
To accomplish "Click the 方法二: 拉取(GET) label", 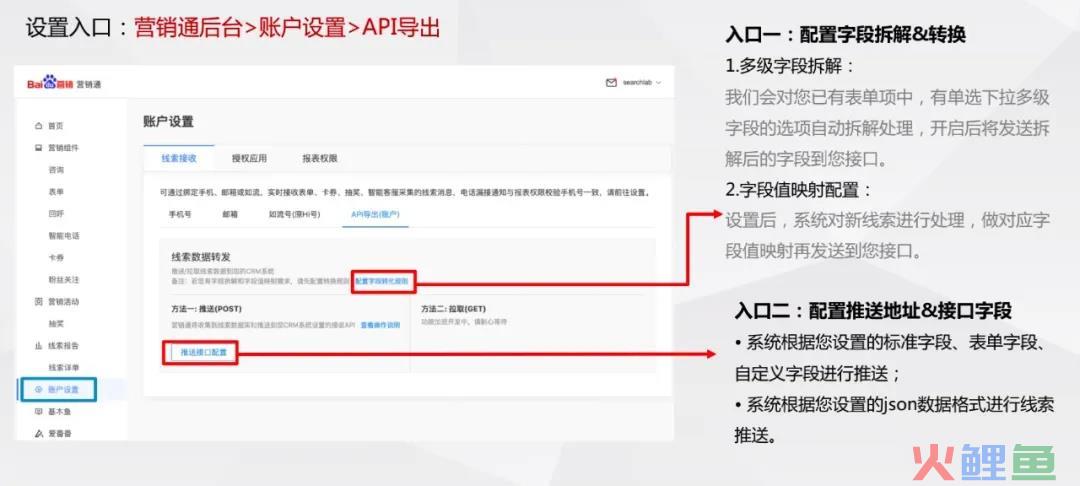I will pos(453,308).
